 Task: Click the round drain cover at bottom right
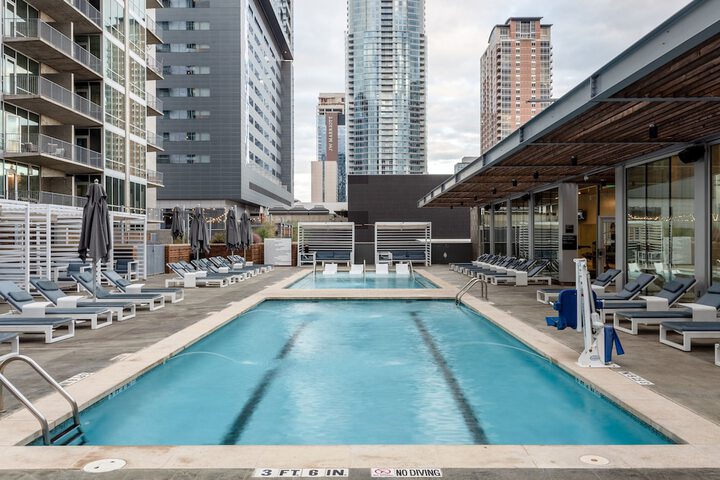[x=594, y=460]
